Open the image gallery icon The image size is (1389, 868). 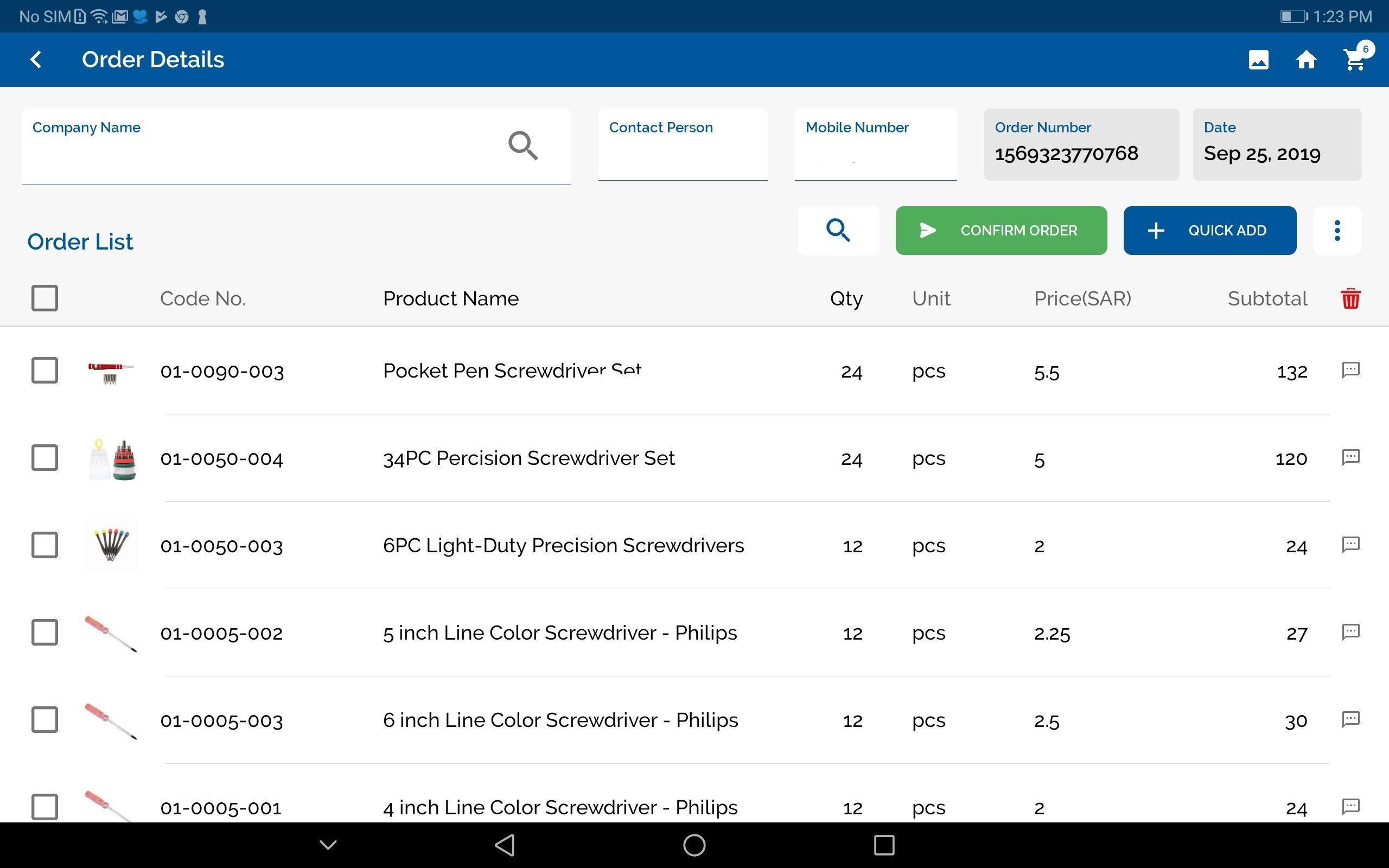[1258, 60]
